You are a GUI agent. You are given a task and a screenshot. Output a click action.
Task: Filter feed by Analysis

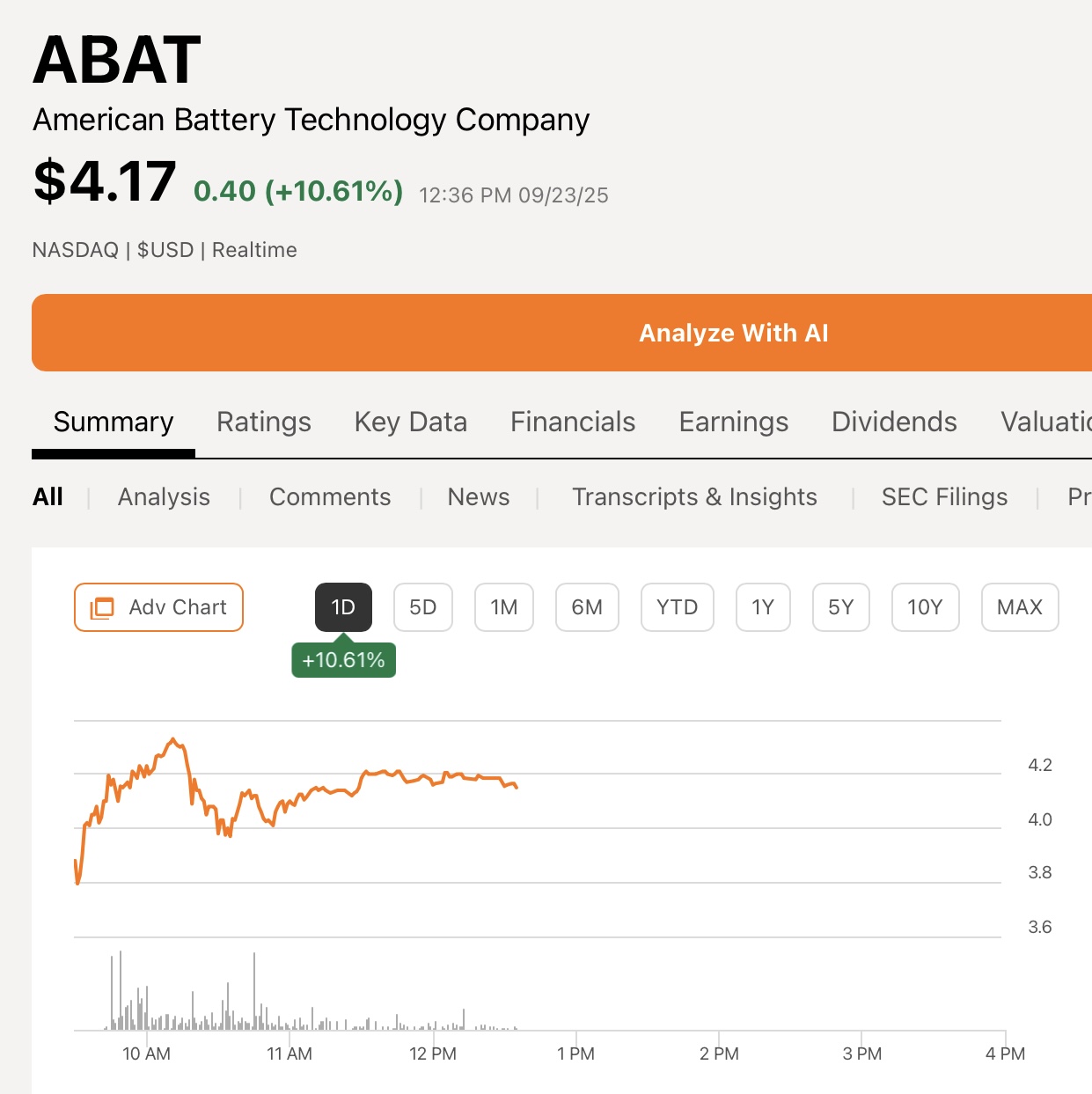click(164, 497)
